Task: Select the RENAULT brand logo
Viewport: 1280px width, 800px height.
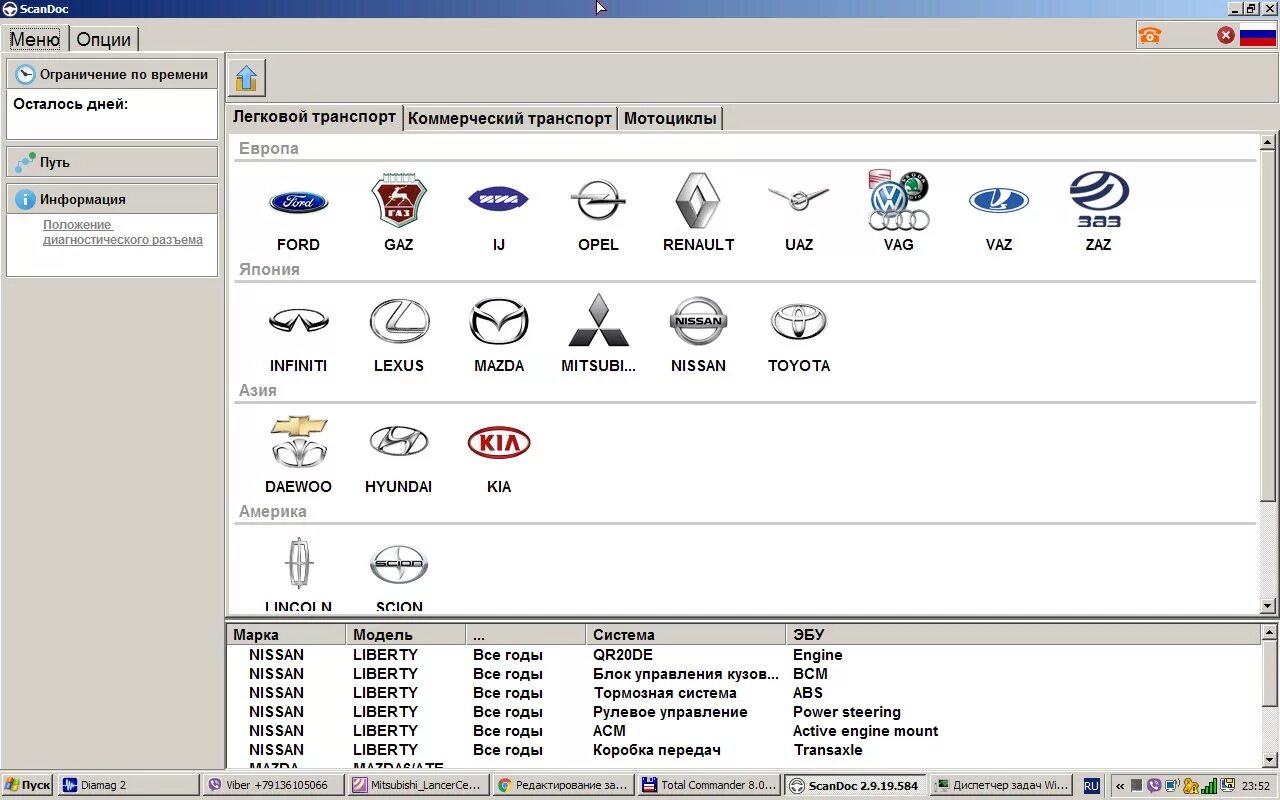Action: point(698,201)
